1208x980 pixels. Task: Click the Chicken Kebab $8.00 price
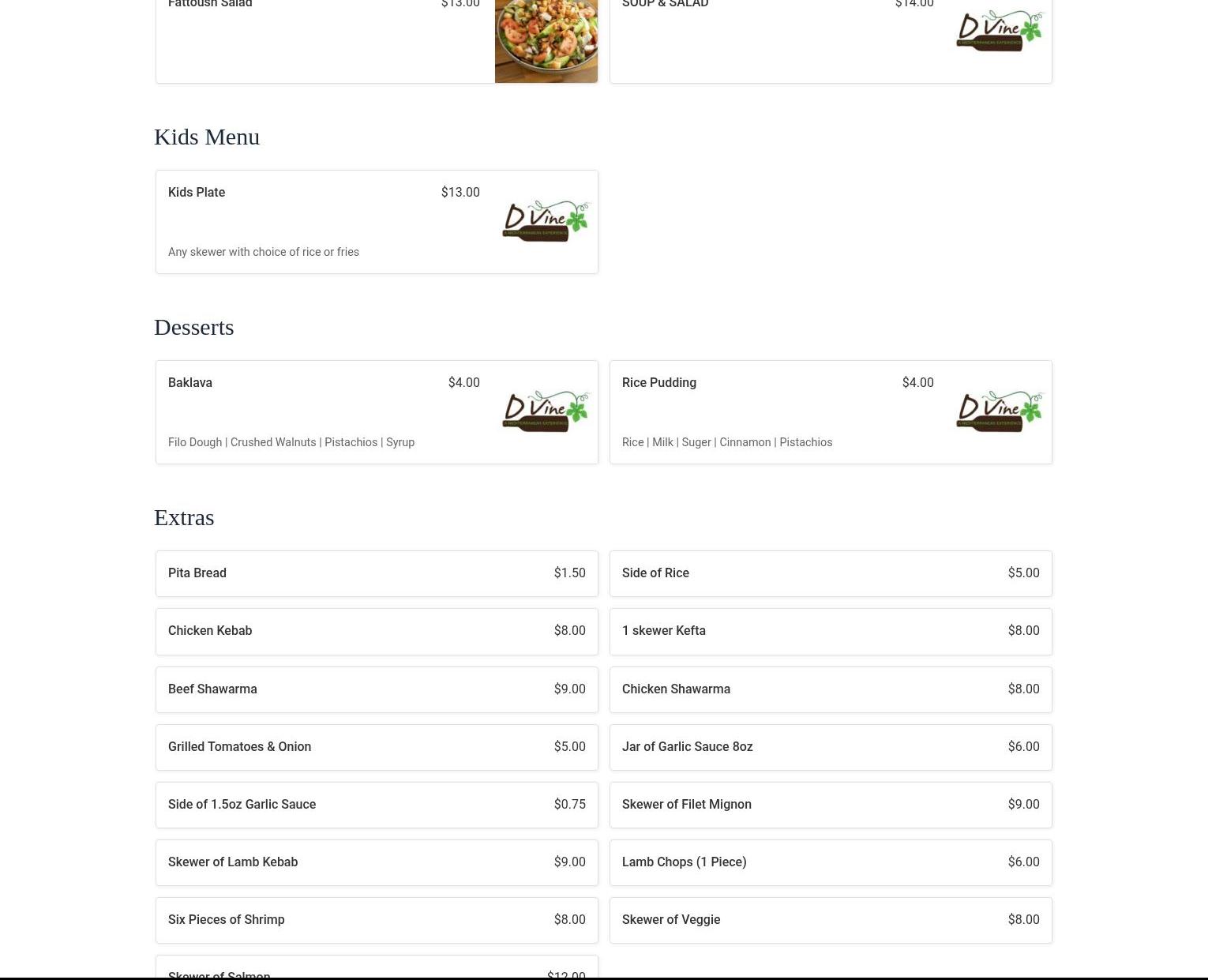pyautogui.click(x=570, y=630)
